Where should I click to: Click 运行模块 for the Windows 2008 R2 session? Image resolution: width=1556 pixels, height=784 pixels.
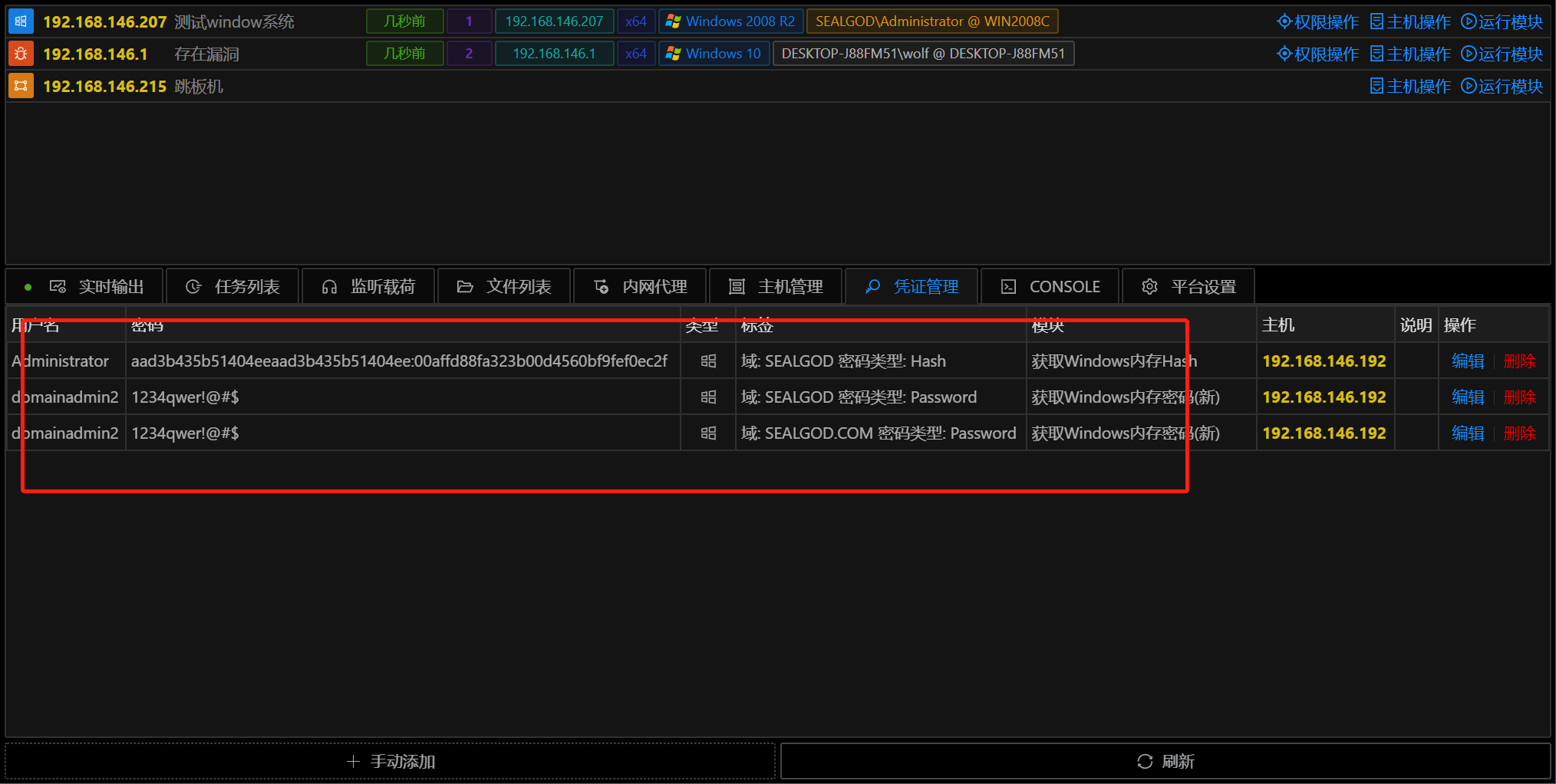[x=1502, y=21]
